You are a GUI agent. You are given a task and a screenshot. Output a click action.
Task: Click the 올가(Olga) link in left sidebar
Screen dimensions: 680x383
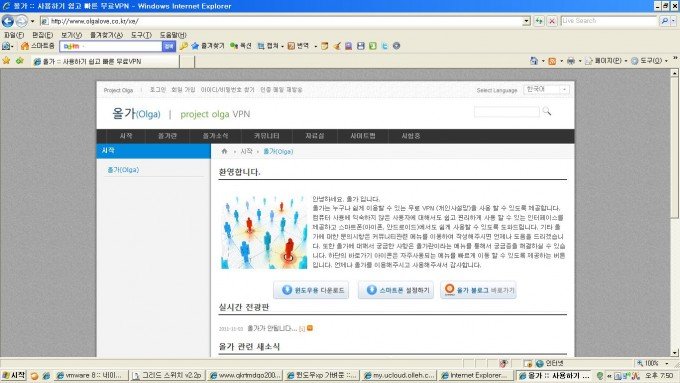pyautogui.click(x=123, y=170)
